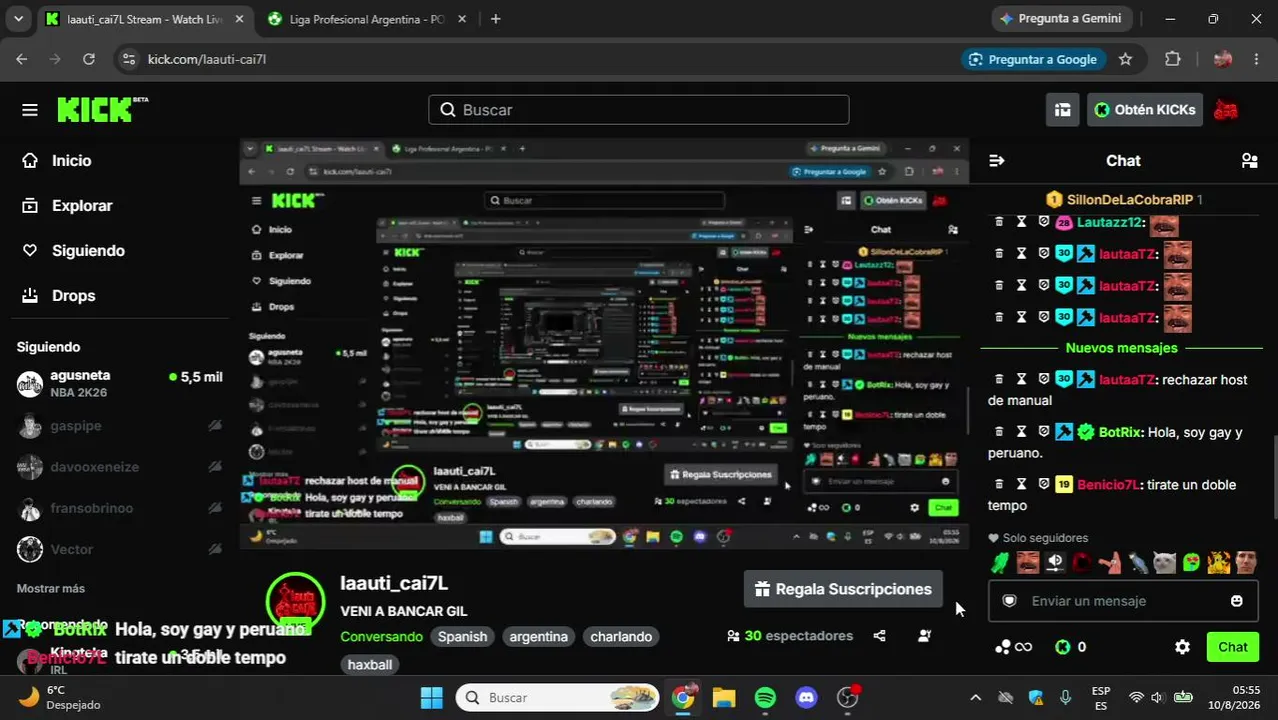
Task: Show hidden system tray icons
Action: (976, 697)
